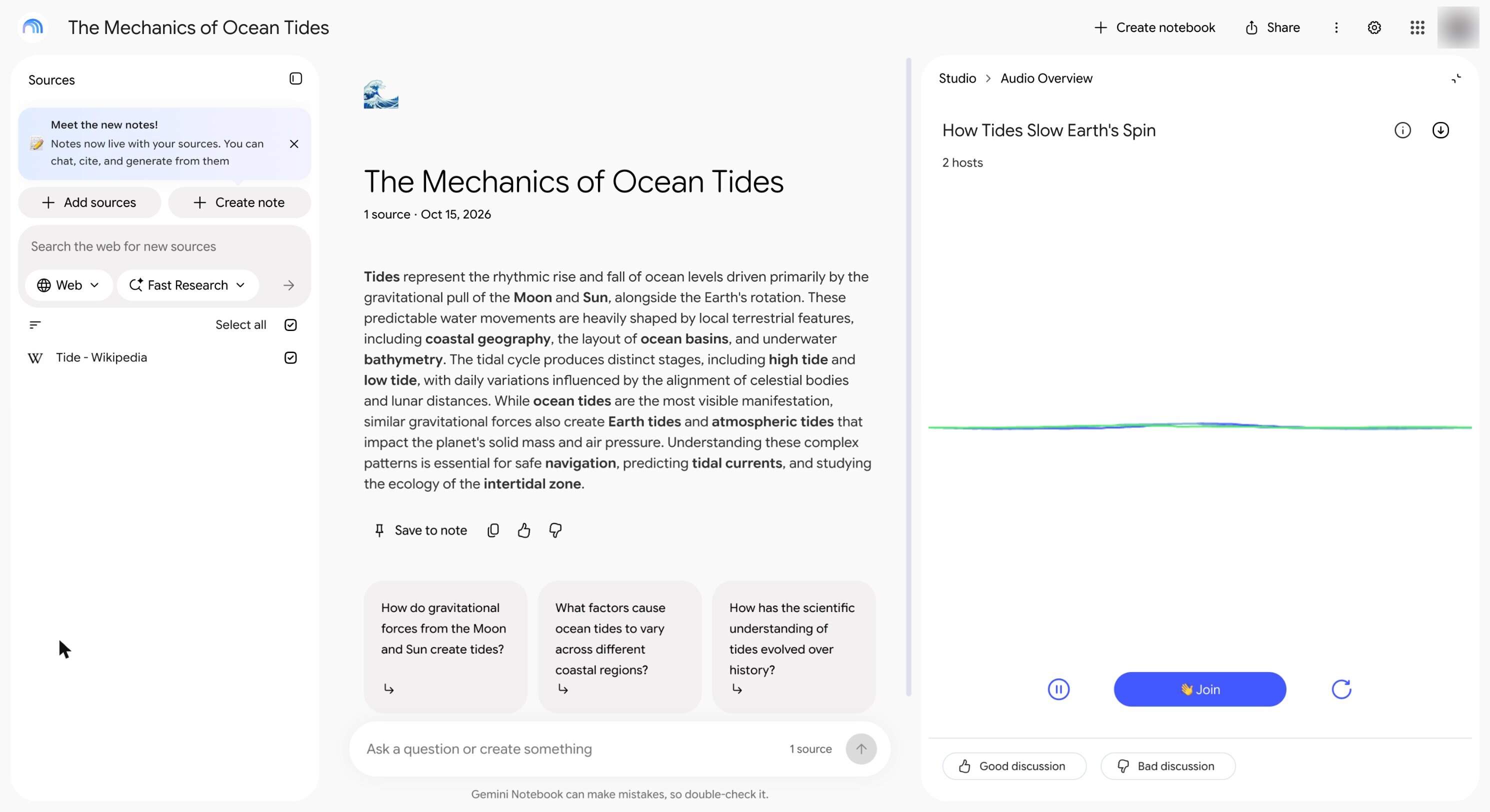The height and width of the screenshot is (812, 1490).
Task: Open the Google apps grid
Action: 1417,27
